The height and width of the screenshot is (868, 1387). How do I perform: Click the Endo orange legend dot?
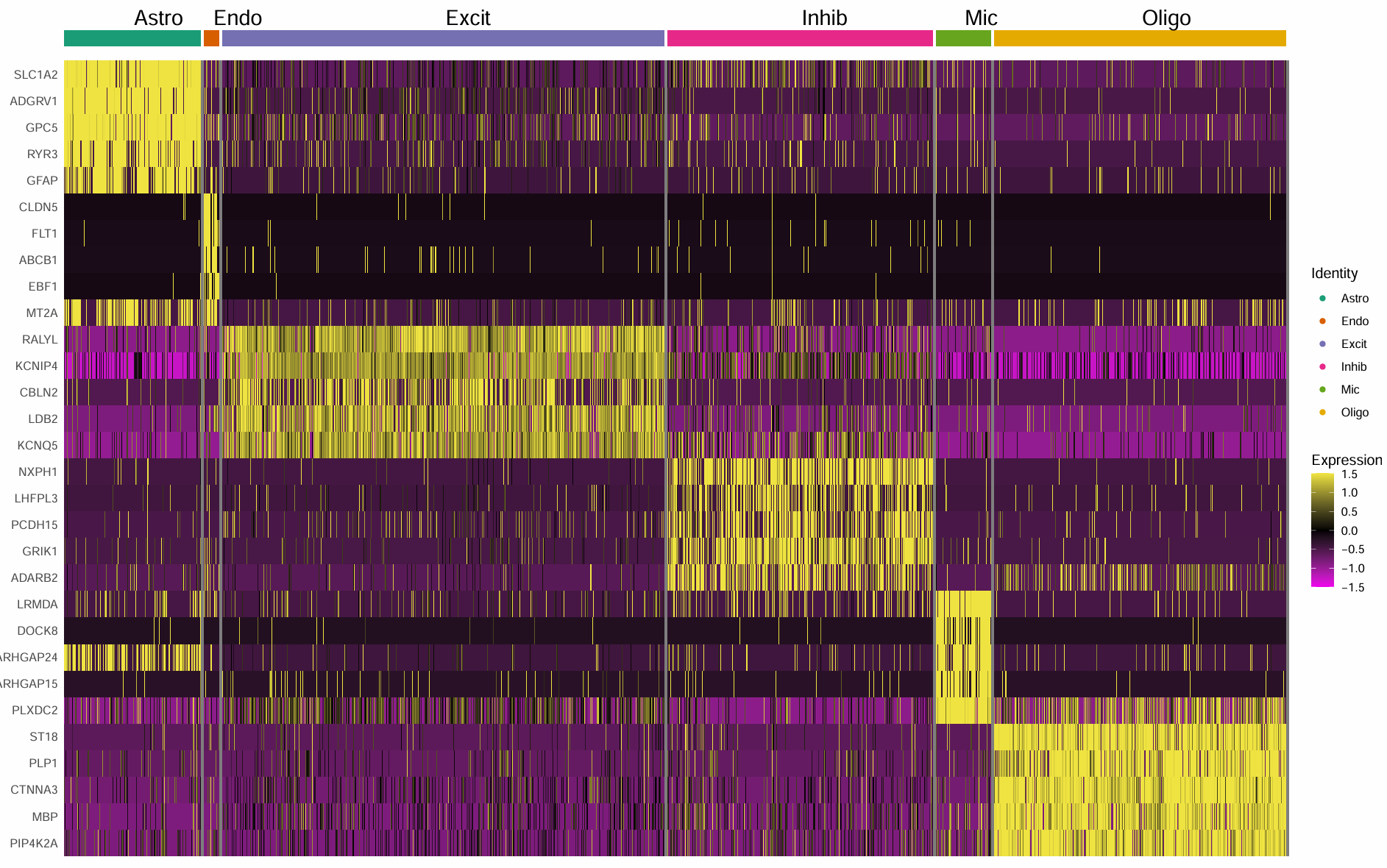point(1322,321)
